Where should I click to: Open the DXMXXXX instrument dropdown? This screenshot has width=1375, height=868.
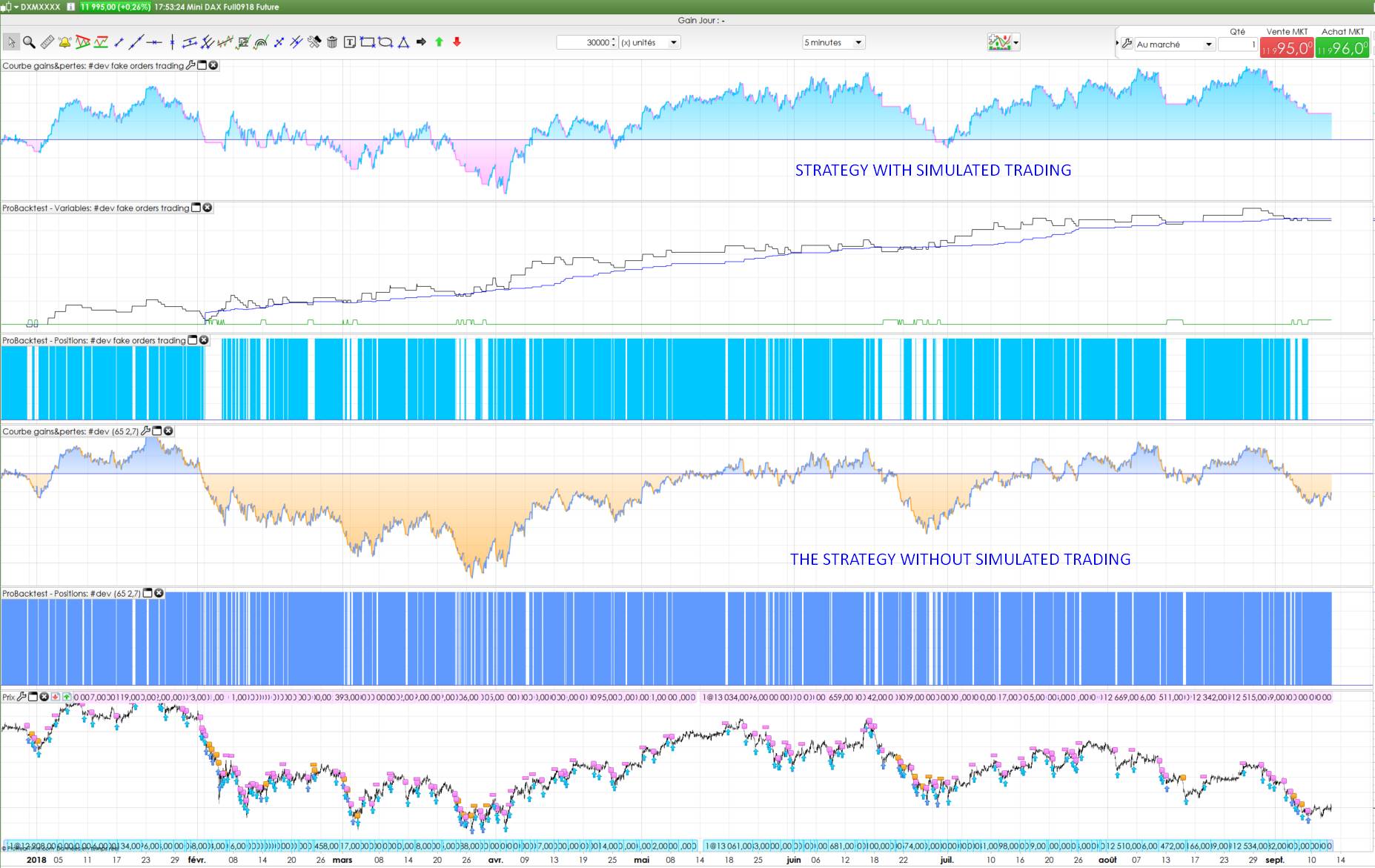(x=15, y=7)
